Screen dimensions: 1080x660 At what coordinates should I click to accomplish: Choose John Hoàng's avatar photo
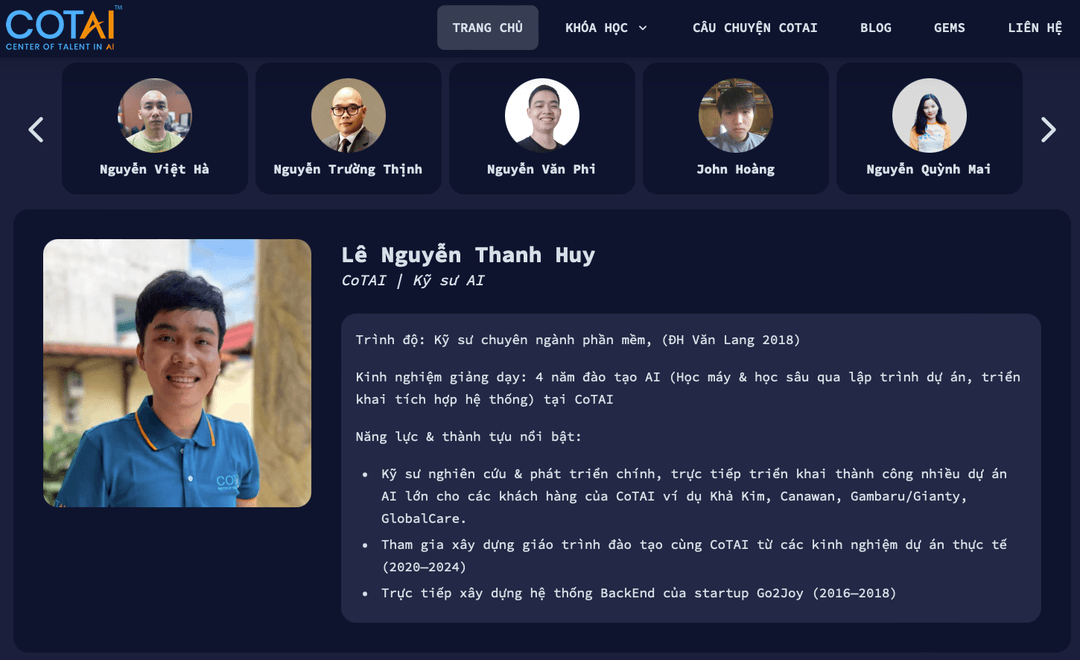735,115
